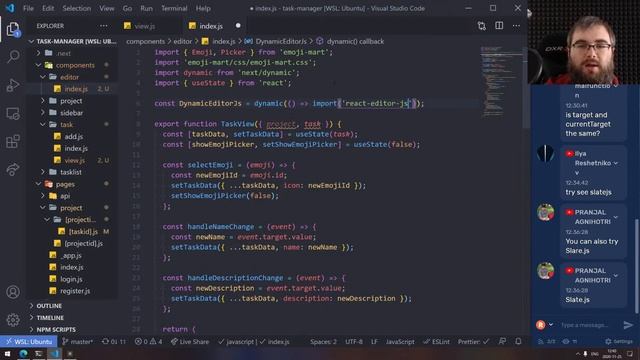This screenshot has width=640, height=360.
Task: Expand the .next folder
Action: pos(63,53)
